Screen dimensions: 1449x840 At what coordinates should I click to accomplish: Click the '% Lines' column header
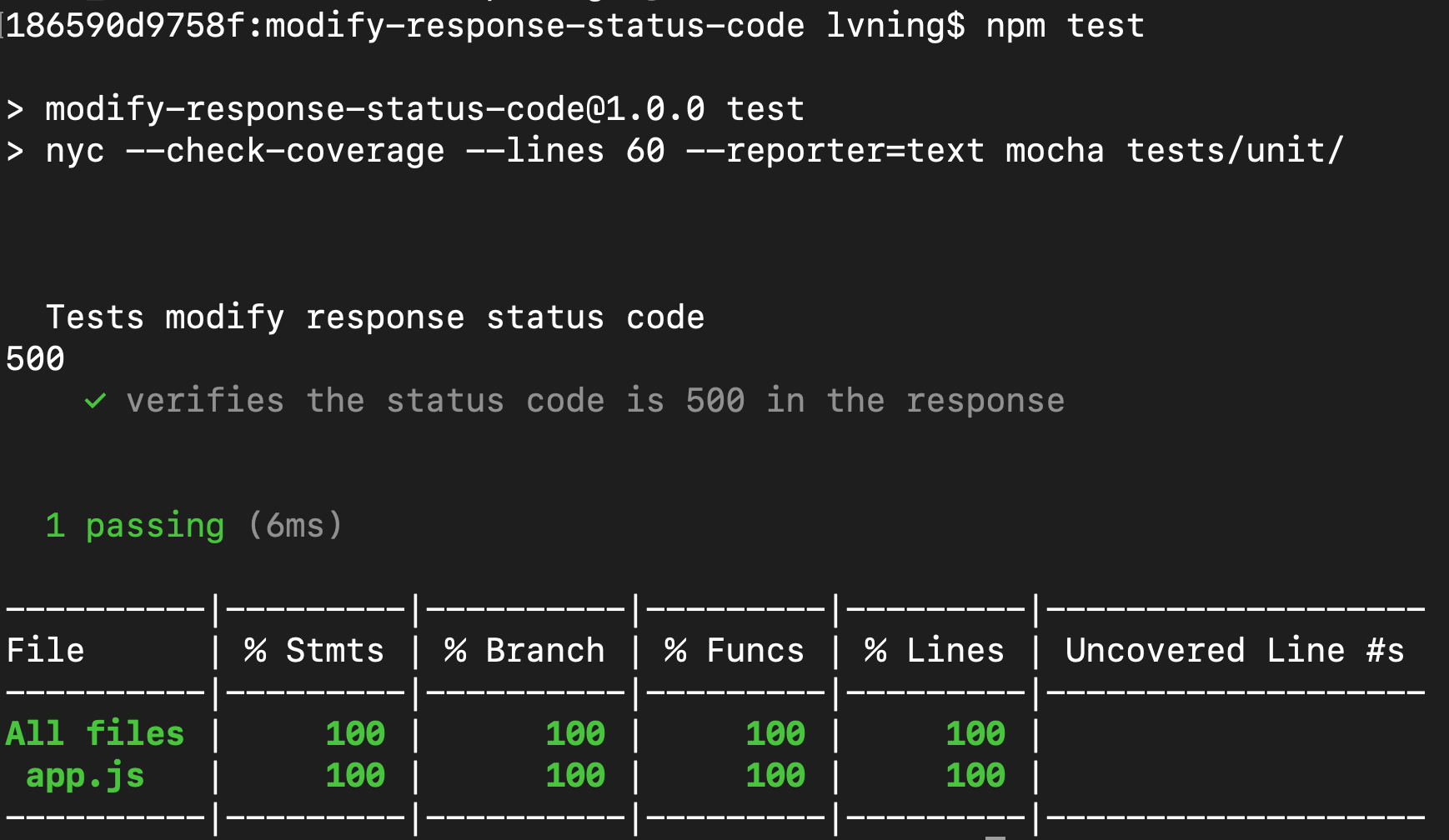[935, 651]
